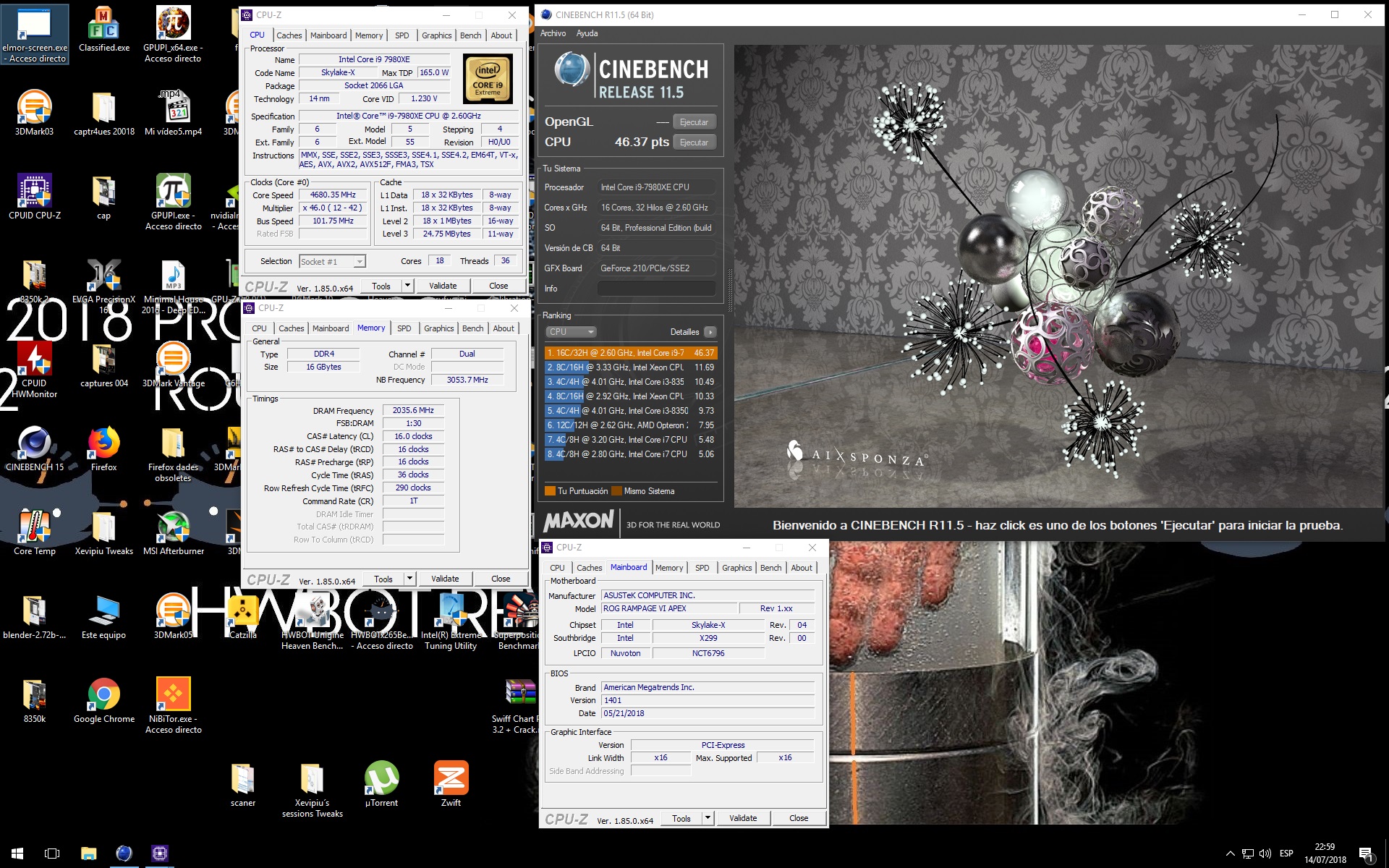Viewport: 1389px width, 868px height.
Task: Open the Classified.exe desktop icon
Action: point(103,30)
